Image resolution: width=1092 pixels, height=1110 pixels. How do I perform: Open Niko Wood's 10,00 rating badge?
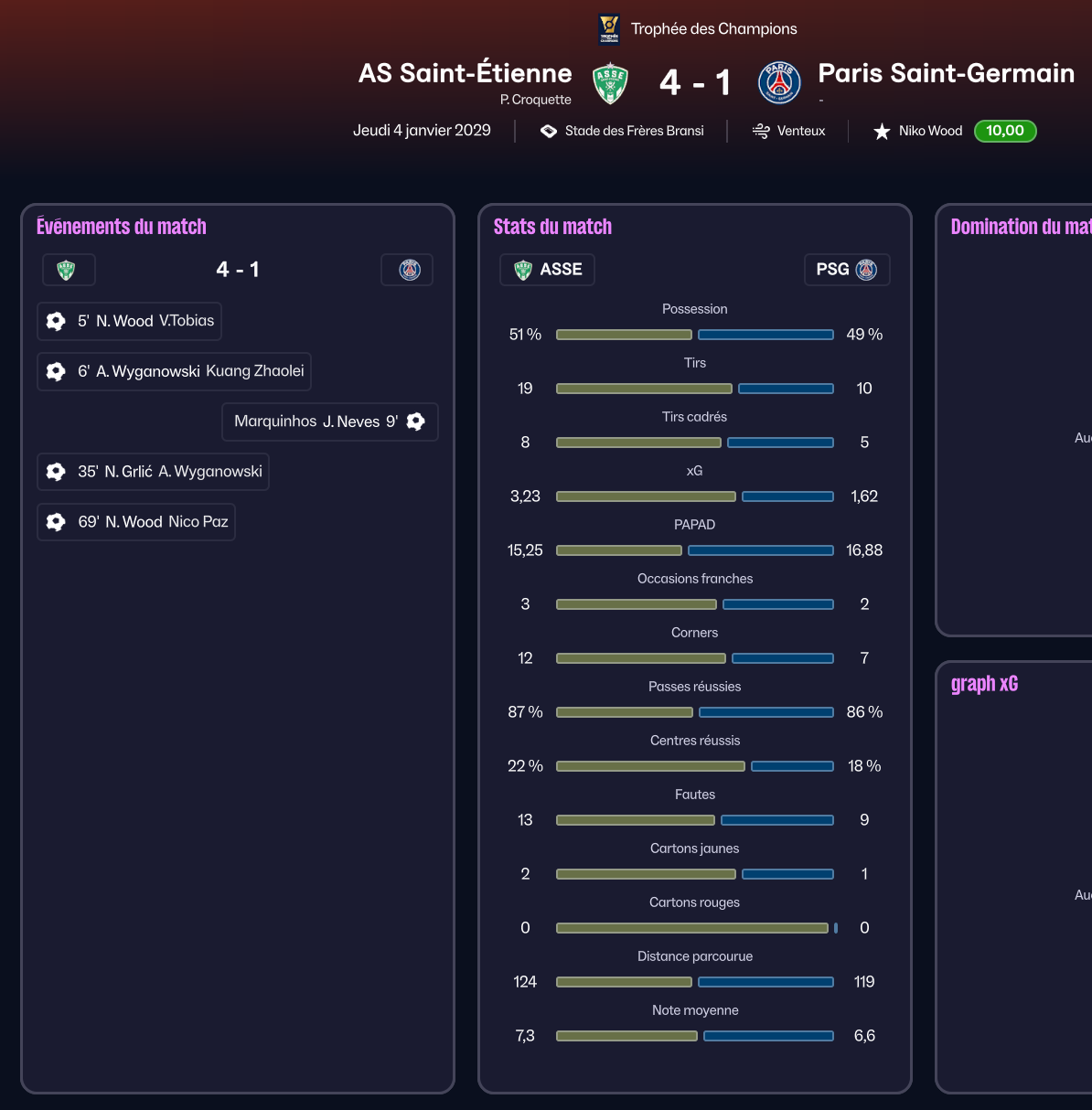(x=1004, y=131)
